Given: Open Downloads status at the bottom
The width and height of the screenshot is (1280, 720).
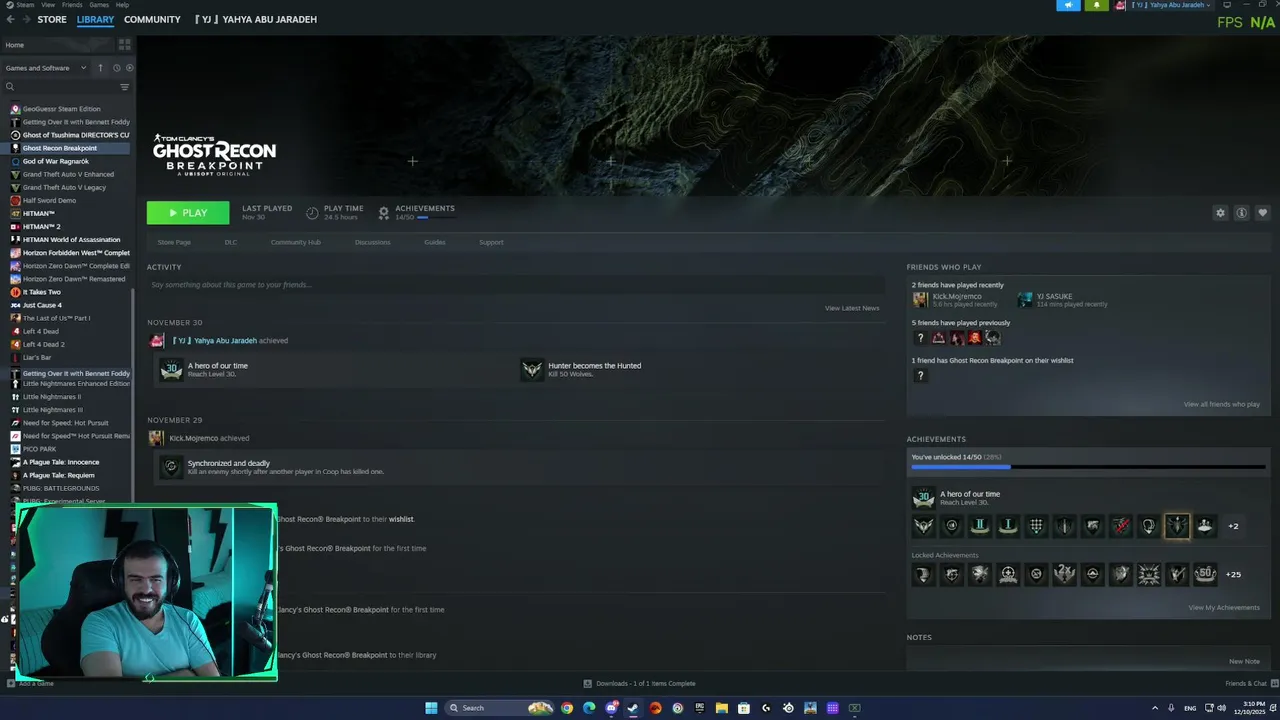Looking at the screenshot, I should tap(640, 683).
